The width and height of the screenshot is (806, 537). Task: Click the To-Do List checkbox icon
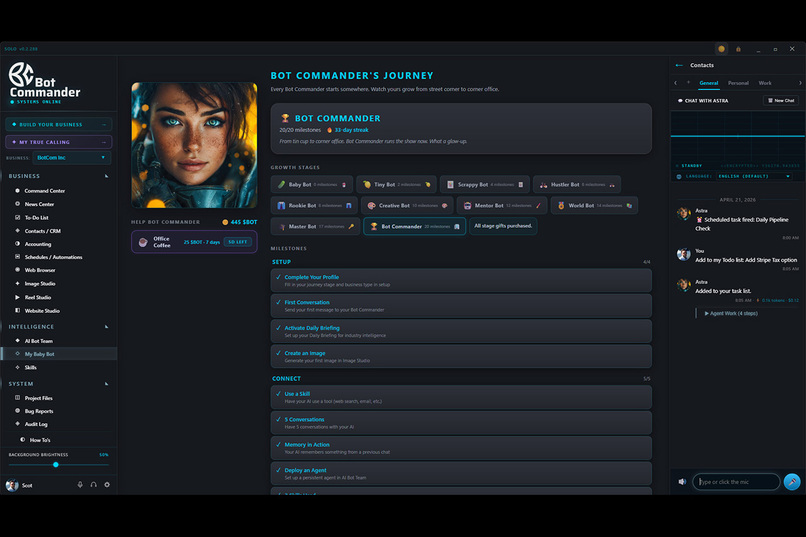[17, 217]
